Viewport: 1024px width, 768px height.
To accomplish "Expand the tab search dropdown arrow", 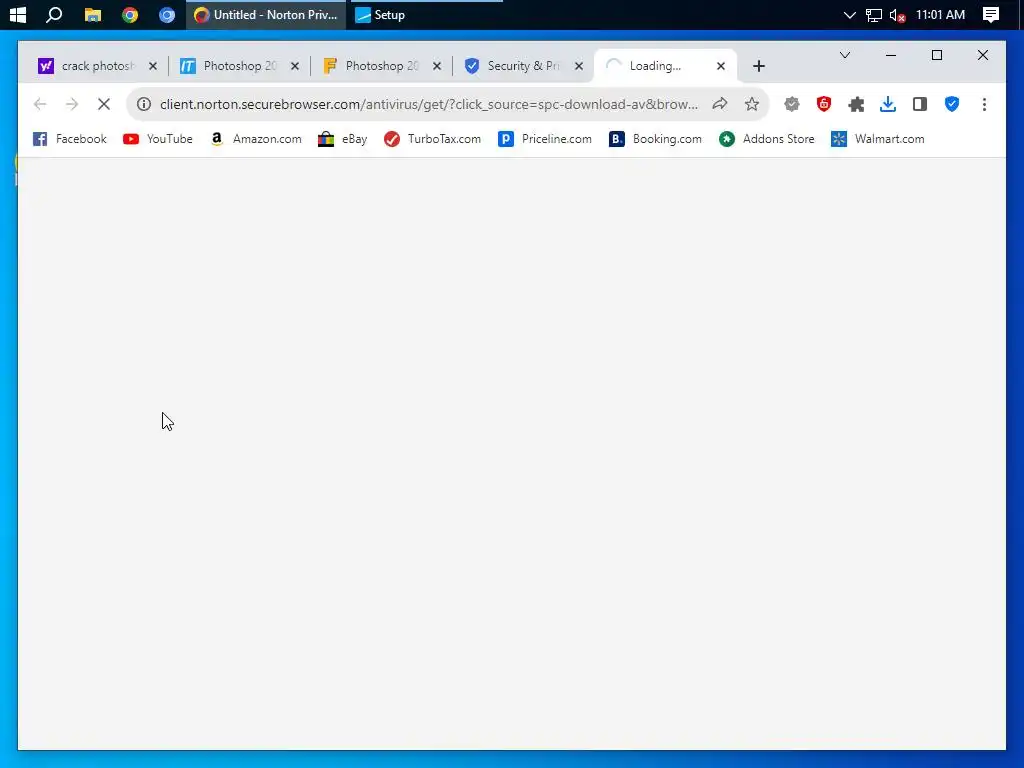I will (845, 56).
